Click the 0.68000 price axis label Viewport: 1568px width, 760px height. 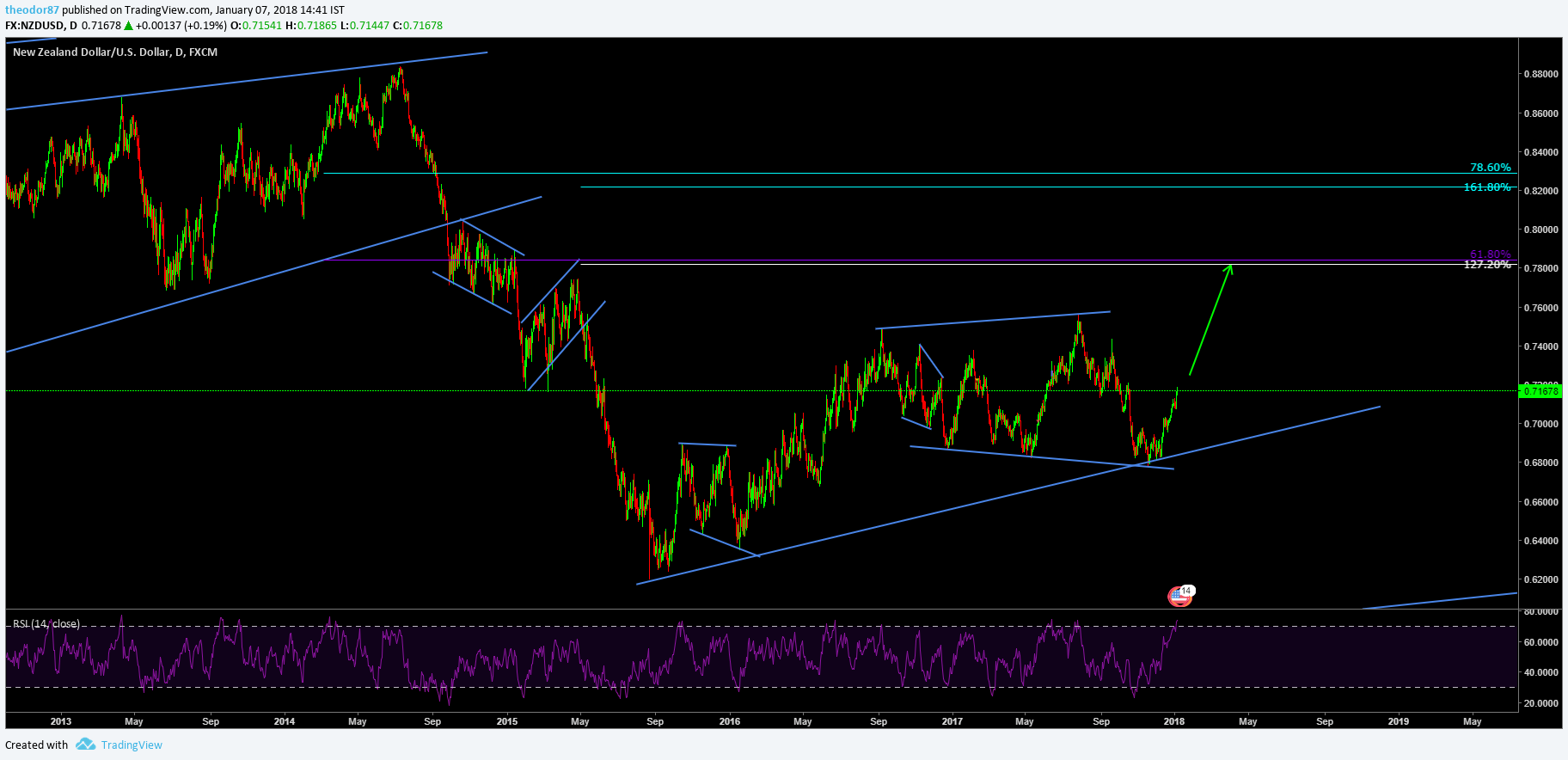1540,463
